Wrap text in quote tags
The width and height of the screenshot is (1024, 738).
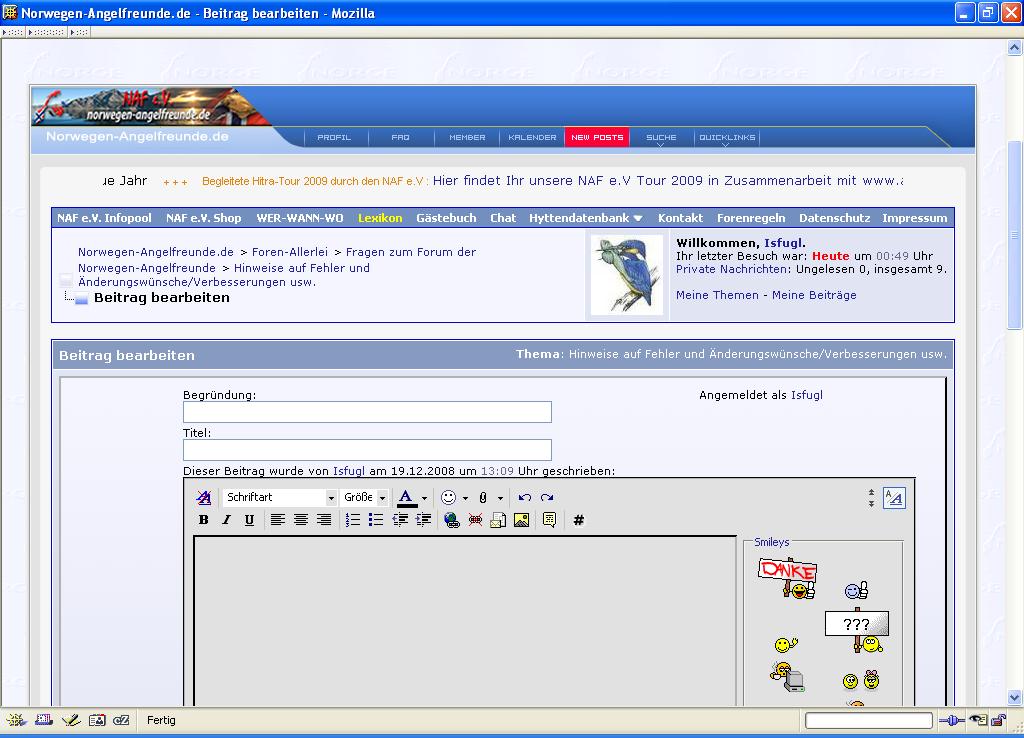point(549,520)
